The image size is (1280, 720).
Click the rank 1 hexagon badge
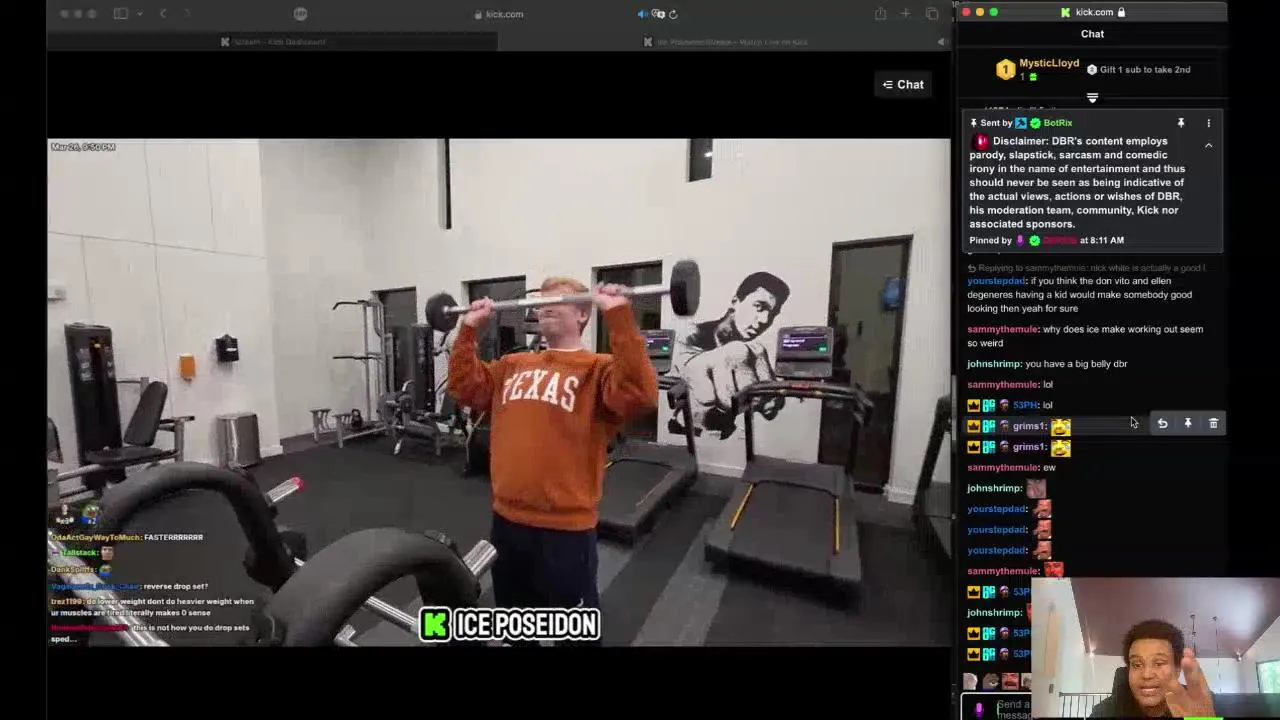[1005, 69]
